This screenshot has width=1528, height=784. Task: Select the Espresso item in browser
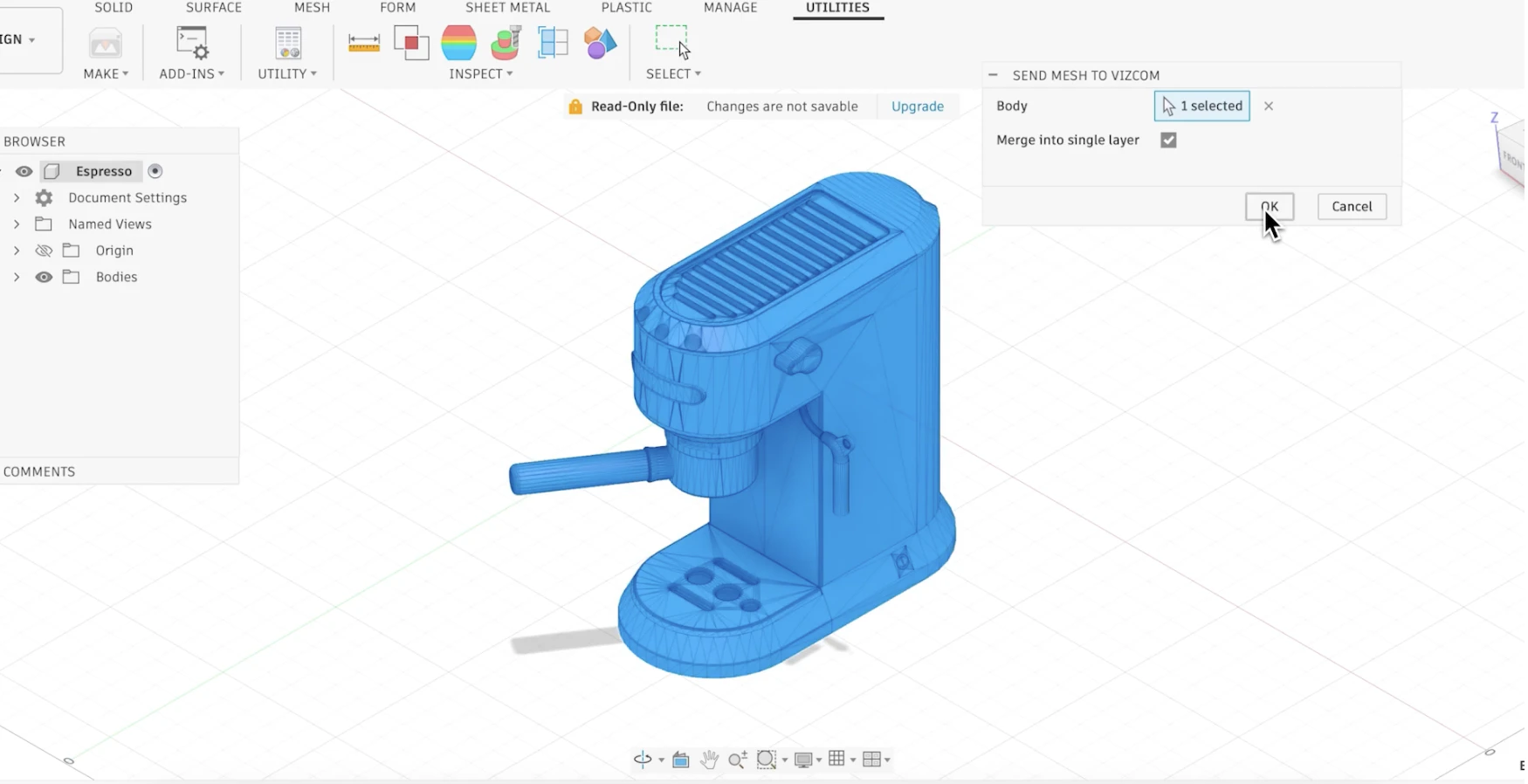coord(104,171)
